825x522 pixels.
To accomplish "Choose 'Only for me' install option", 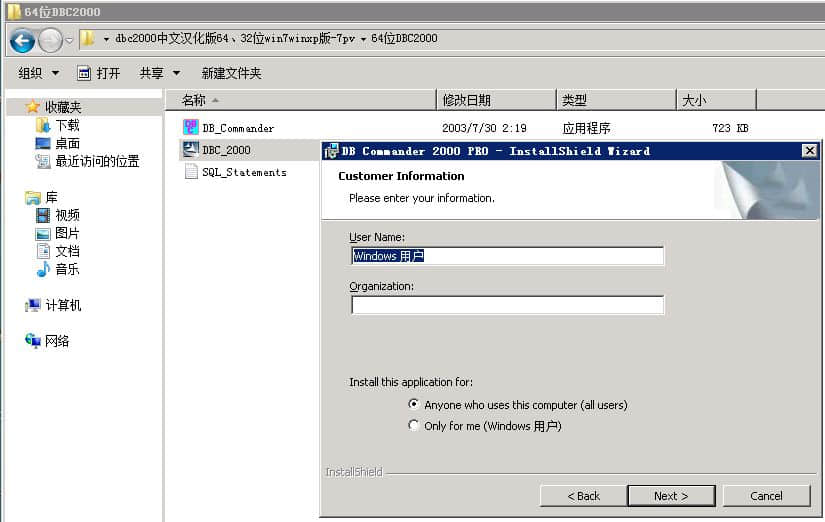I will [415, 426].
